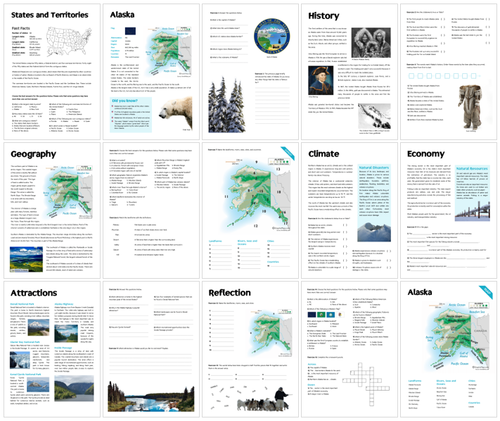Click the US map outline image
This screenshot has height=421, width=500.
(69, 42)
